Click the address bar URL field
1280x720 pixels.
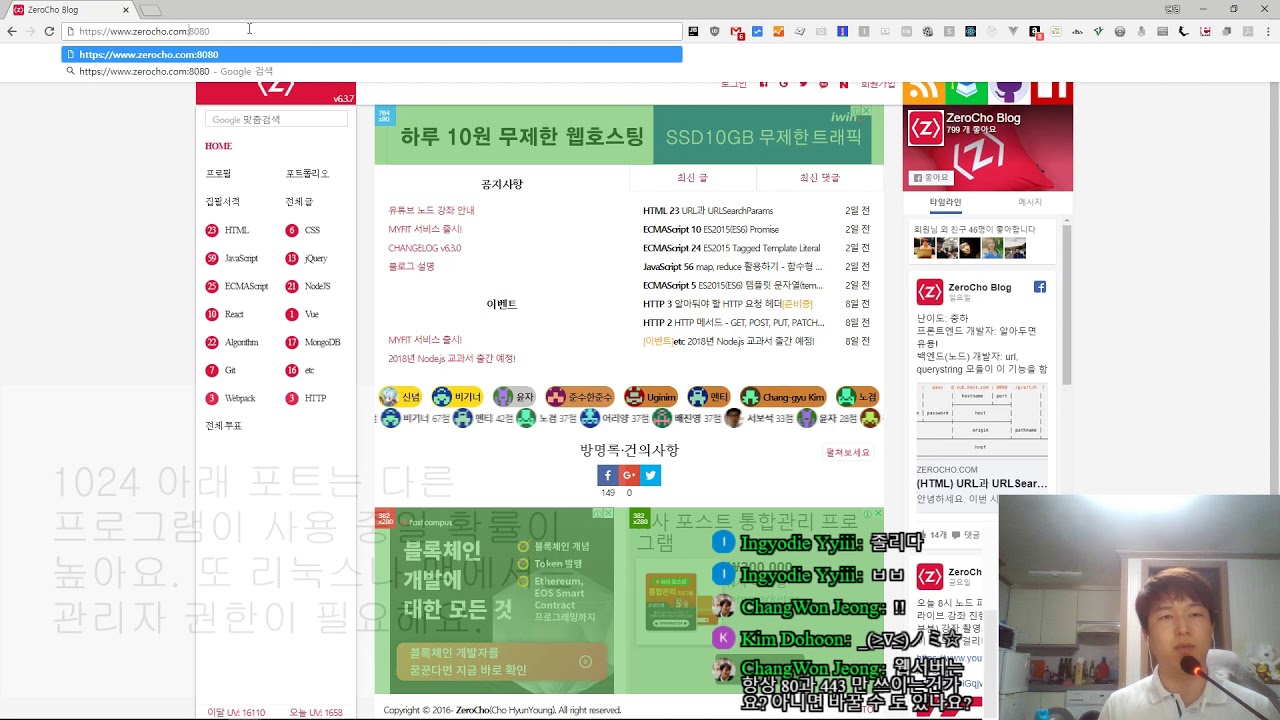[x=373, y=31]
